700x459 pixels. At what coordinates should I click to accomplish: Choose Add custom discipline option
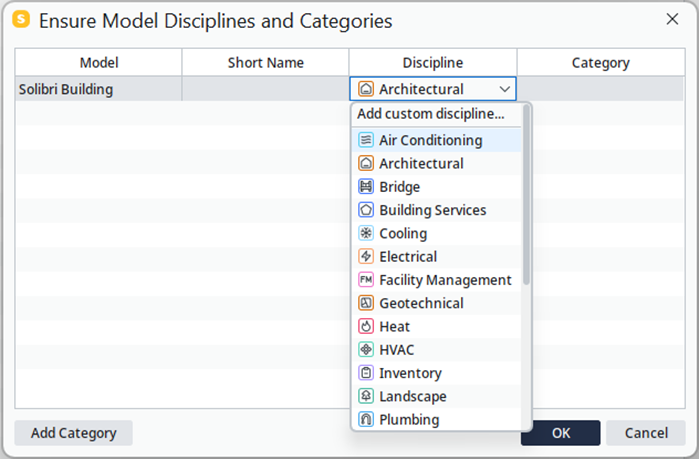[x=437, y=114]
